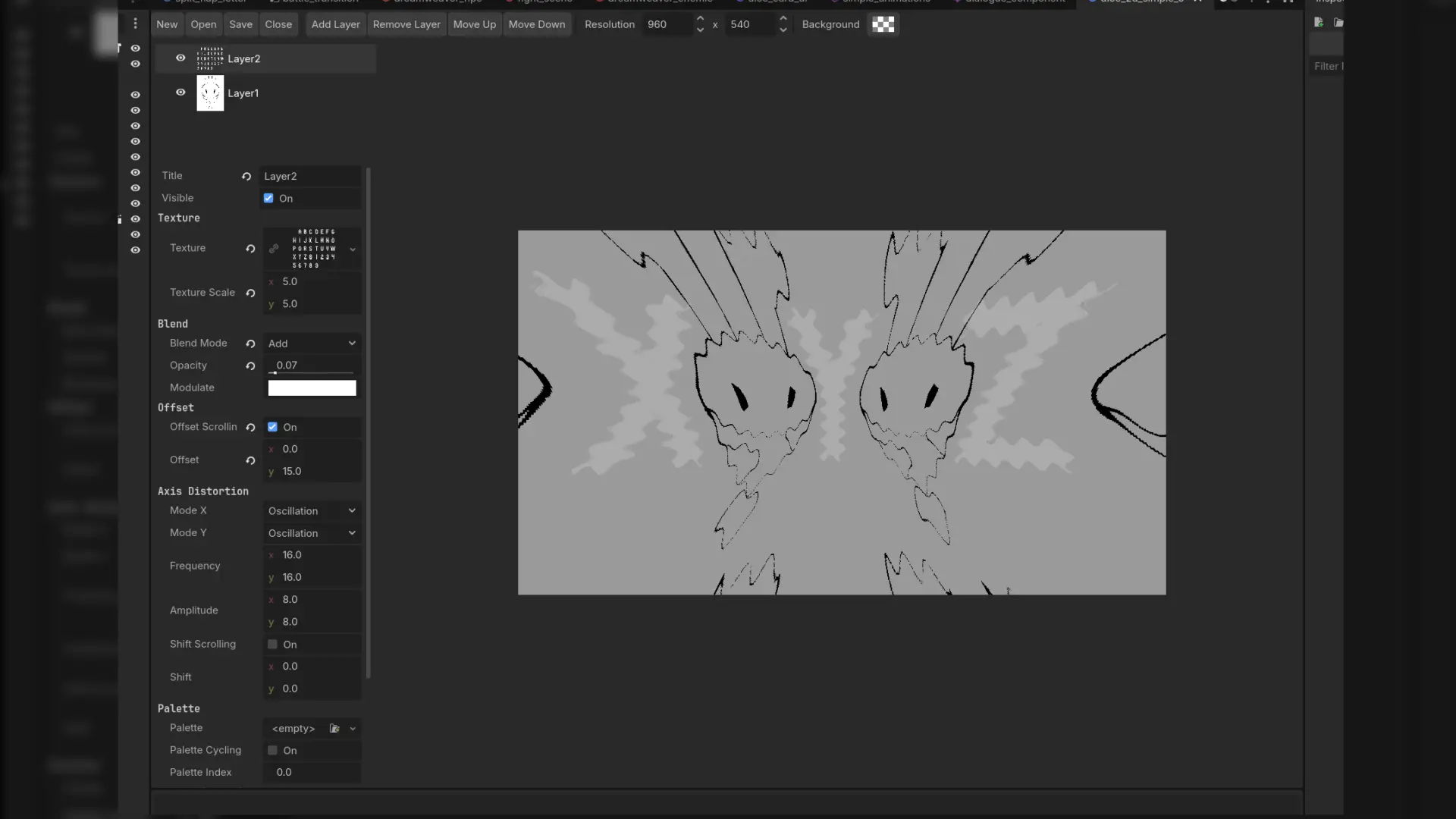Reset the Offset value via revert icon

[250, 460]
